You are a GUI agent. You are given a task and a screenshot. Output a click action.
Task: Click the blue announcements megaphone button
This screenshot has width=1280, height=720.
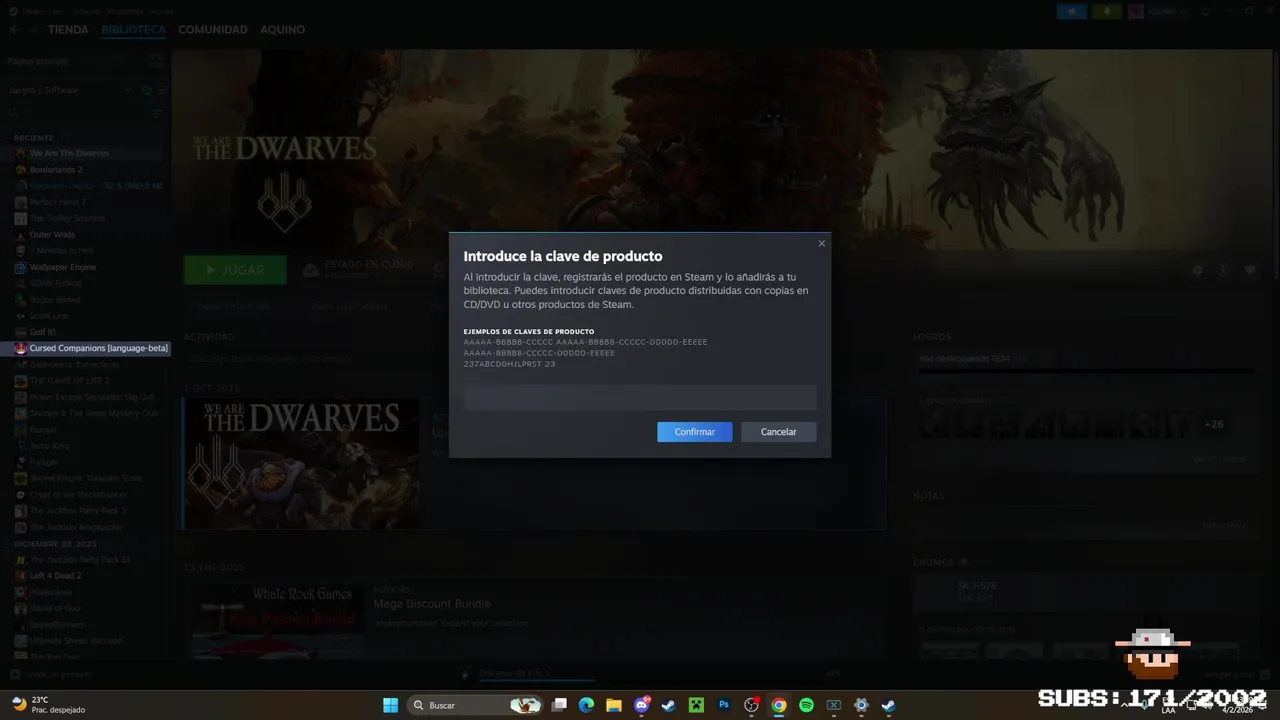tap(1073, 11)
